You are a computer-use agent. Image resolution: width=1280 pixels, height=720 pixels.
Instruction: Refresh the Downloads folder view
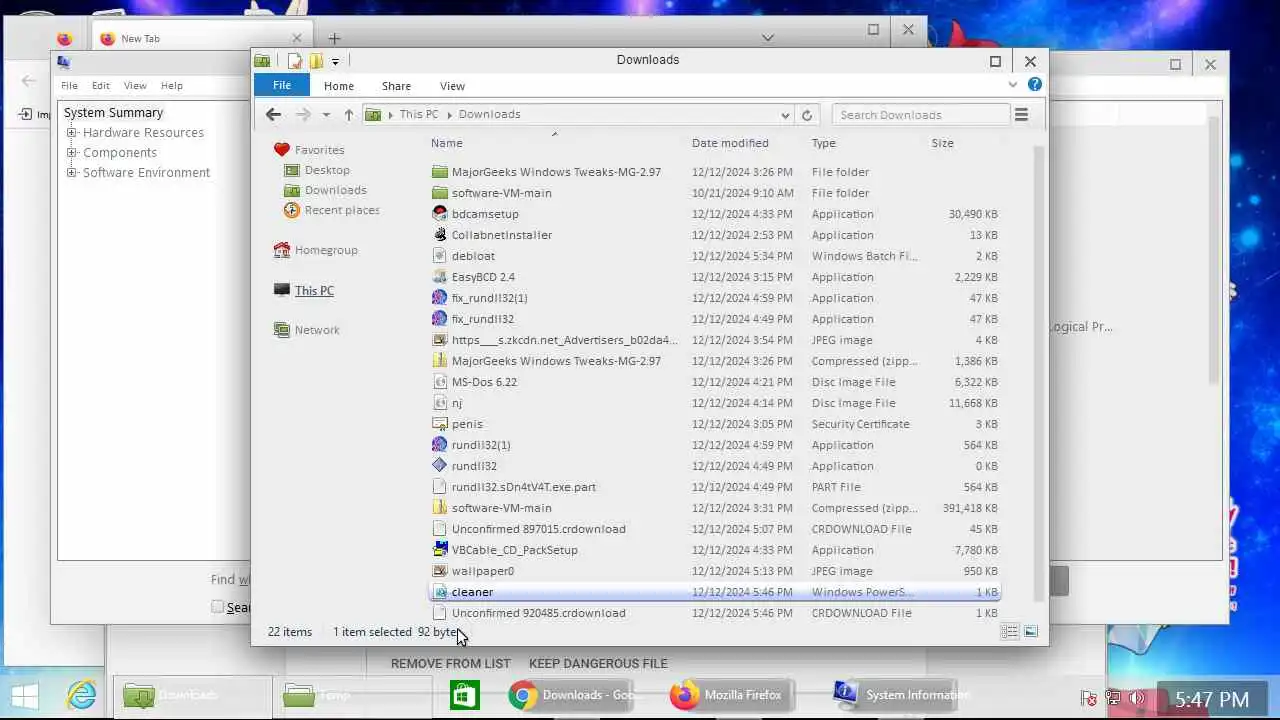click(807, 114)
